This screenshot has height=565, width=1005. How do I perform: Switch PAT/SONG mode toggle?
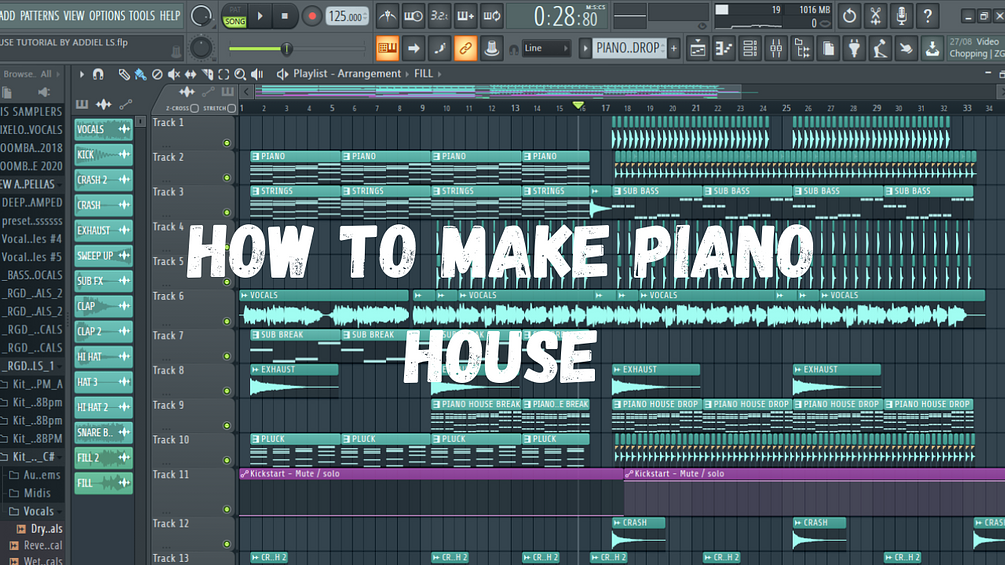[x=235, y=16]
